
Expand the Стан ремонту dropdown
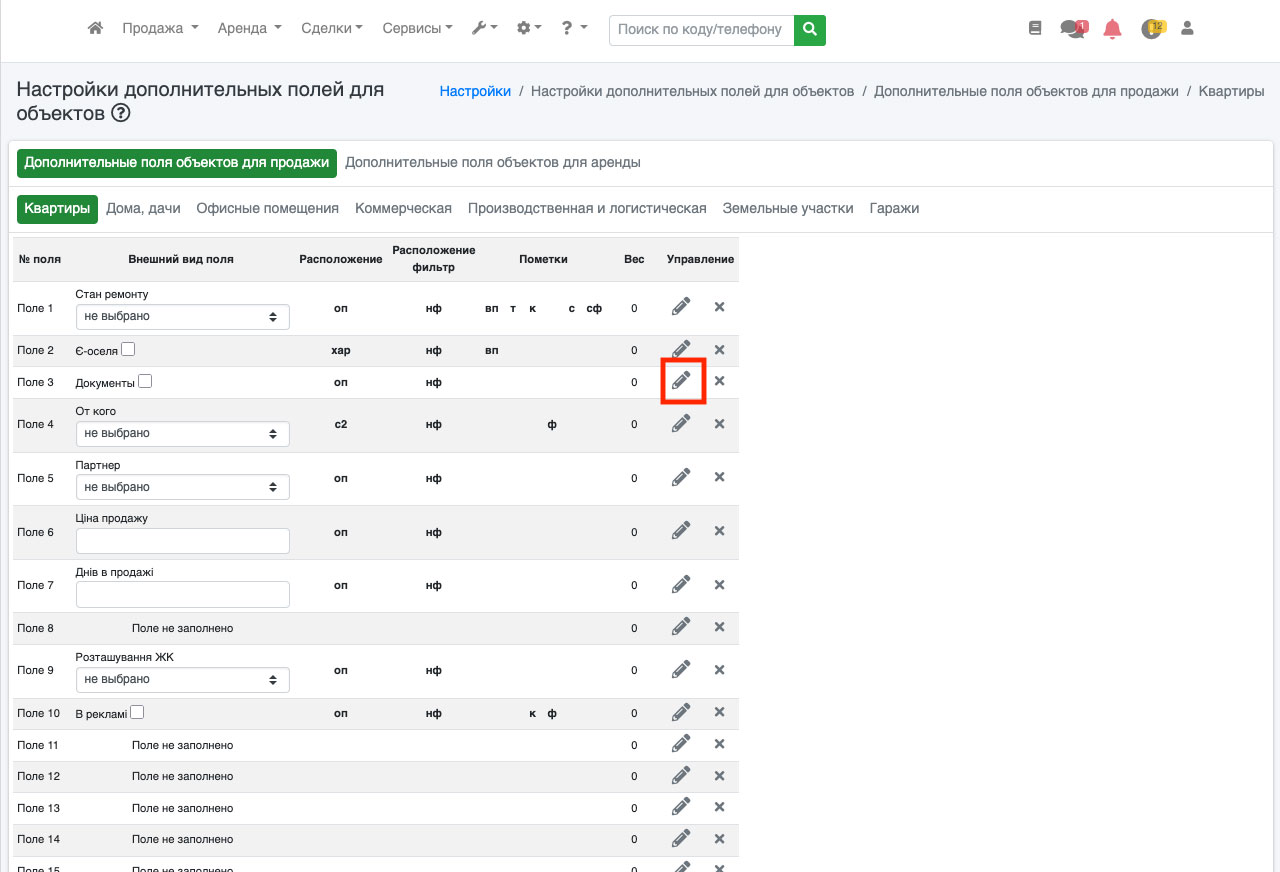click(x=182, y=317)
